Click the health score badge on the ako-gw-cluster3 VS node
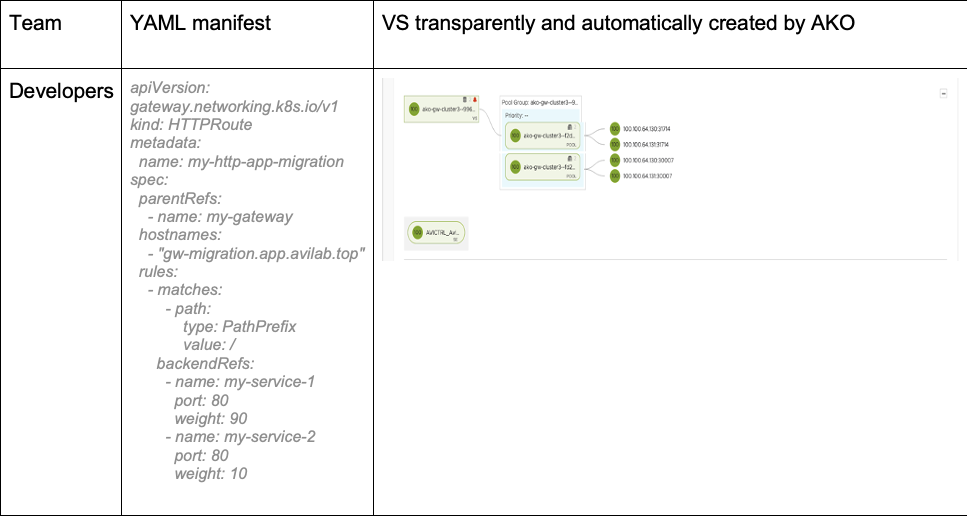Image resolution: width=967 pixels, height=516 pixels. tap(414, 108)
